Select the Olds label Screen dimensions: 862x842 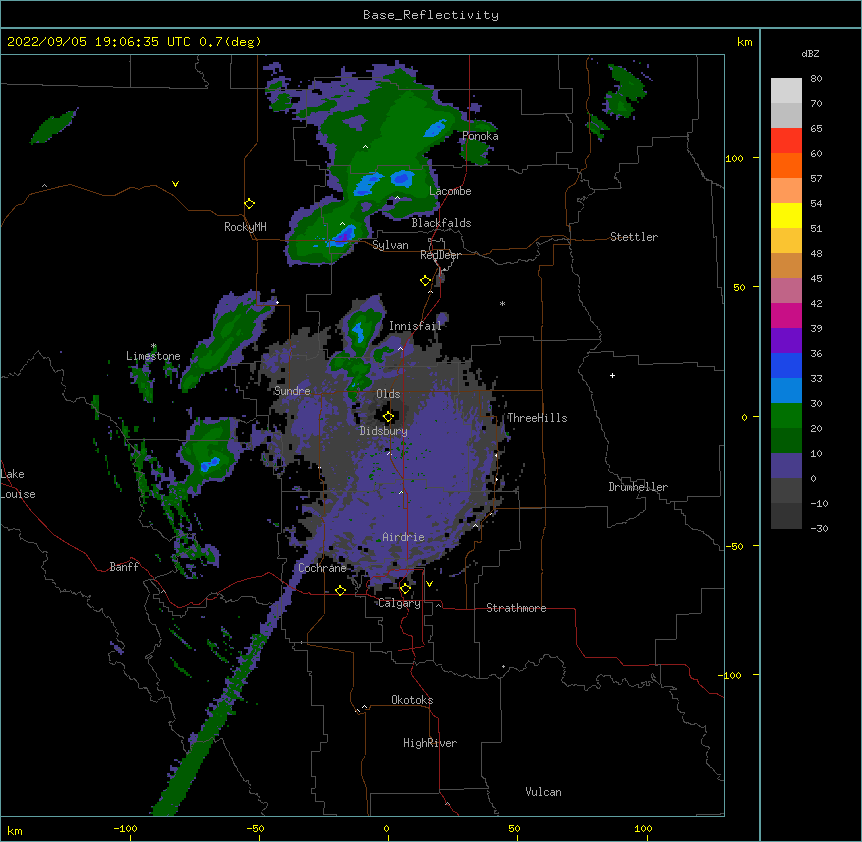click(x=388, y=394)
